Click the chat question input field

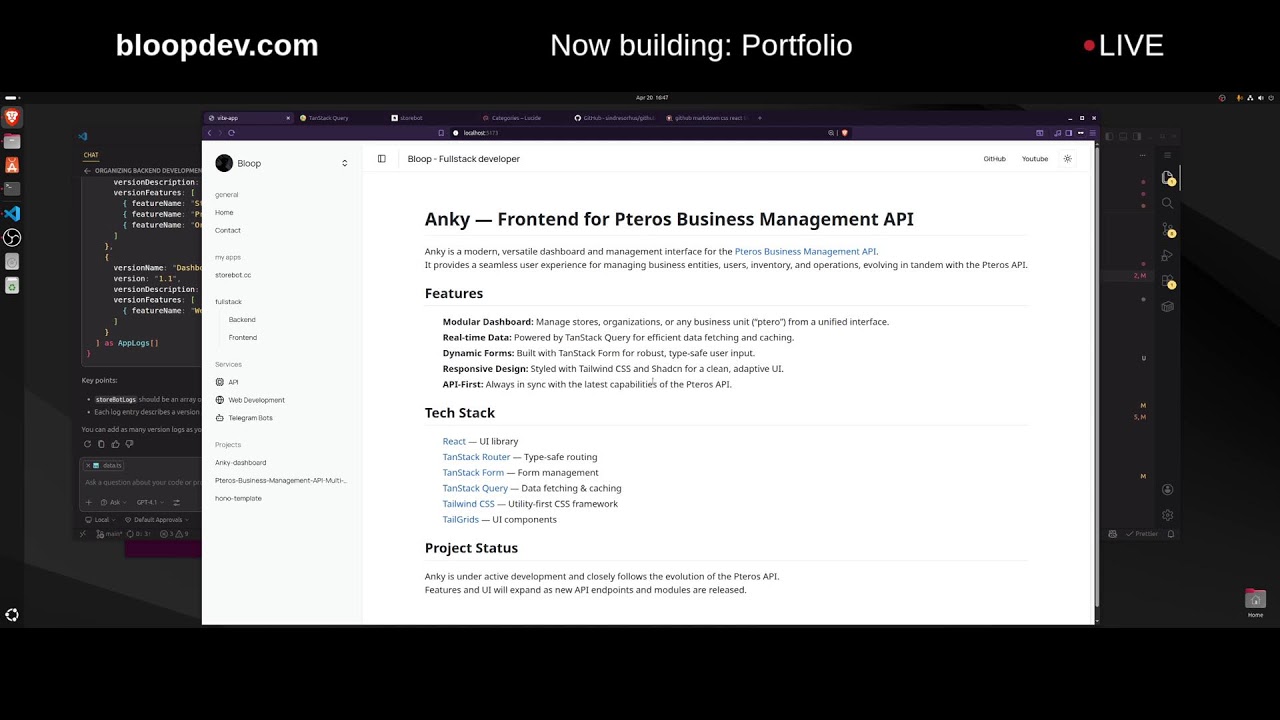140,482
